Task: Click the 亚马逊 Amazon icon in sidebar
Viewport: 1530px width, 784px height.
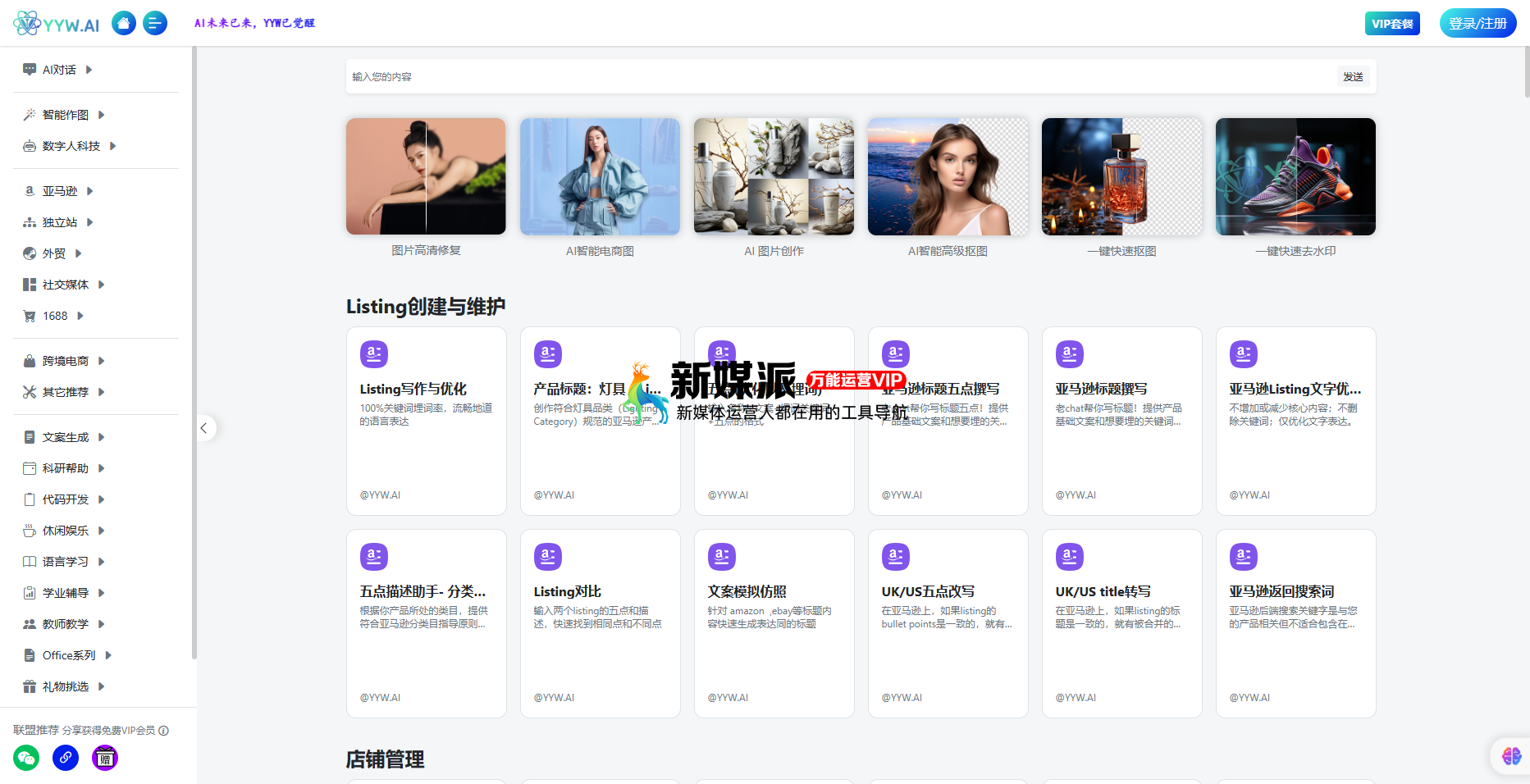Action: (30, 191)
